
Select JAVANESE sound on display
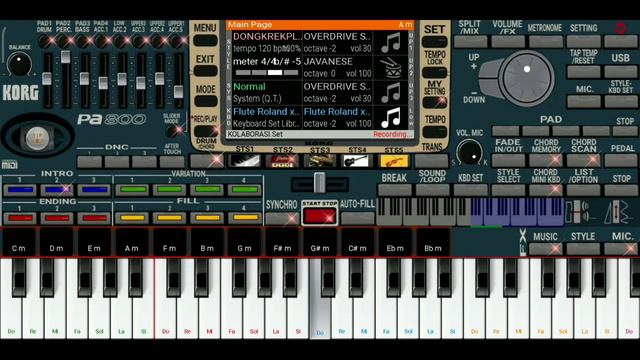(328, 62)
